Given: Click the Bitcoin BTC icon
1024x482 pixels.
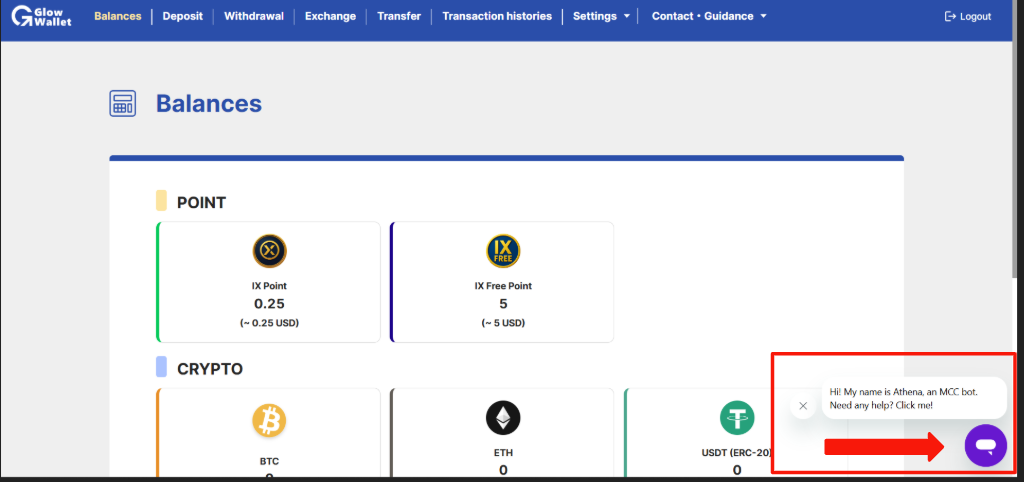Looking at the screenshot, I should (x=269, y=419).
